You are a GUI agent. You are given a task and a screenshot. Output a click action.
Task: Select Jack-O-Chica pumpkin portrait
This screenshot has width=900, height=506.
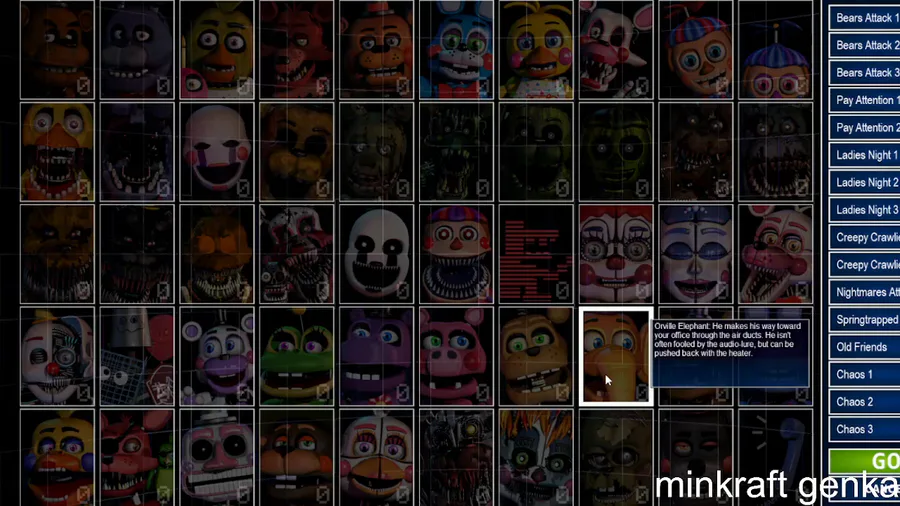click(x=216, y=254)
